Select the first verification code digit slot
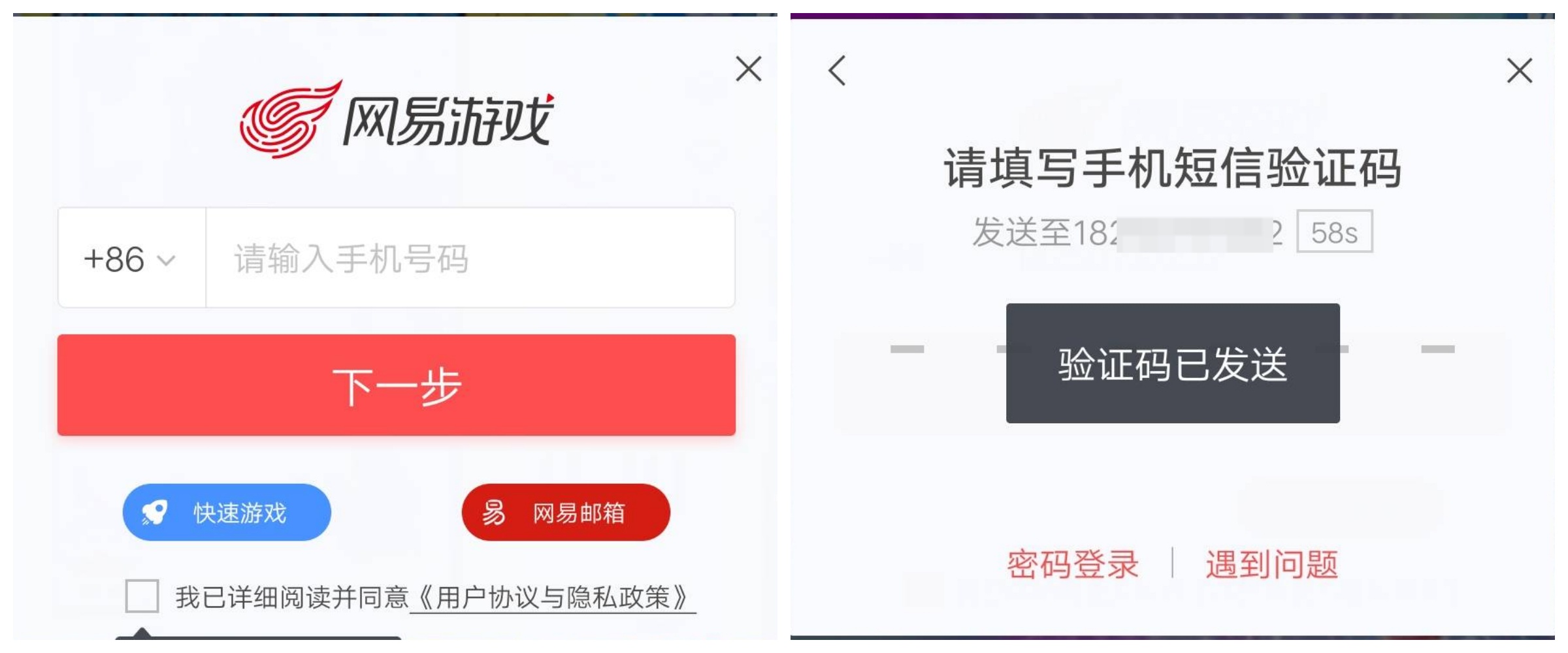The width and height of the screenshot is (1568, 653). [907, 349]
